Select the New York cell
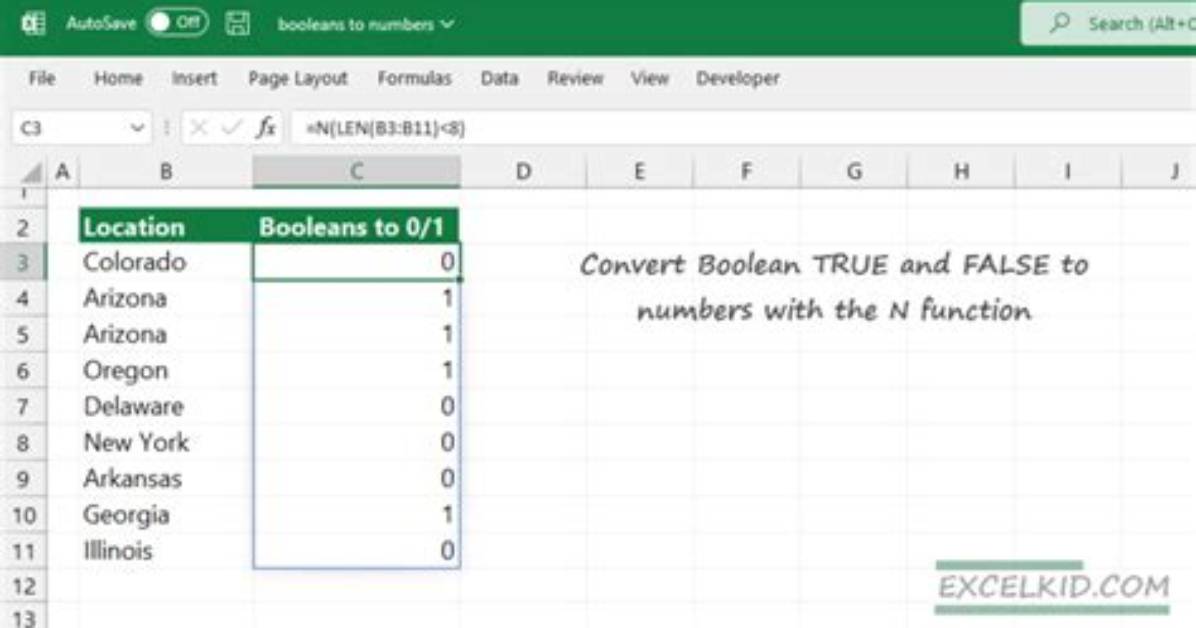Screen dimensions: 1196x628 (x=166, y=443)
